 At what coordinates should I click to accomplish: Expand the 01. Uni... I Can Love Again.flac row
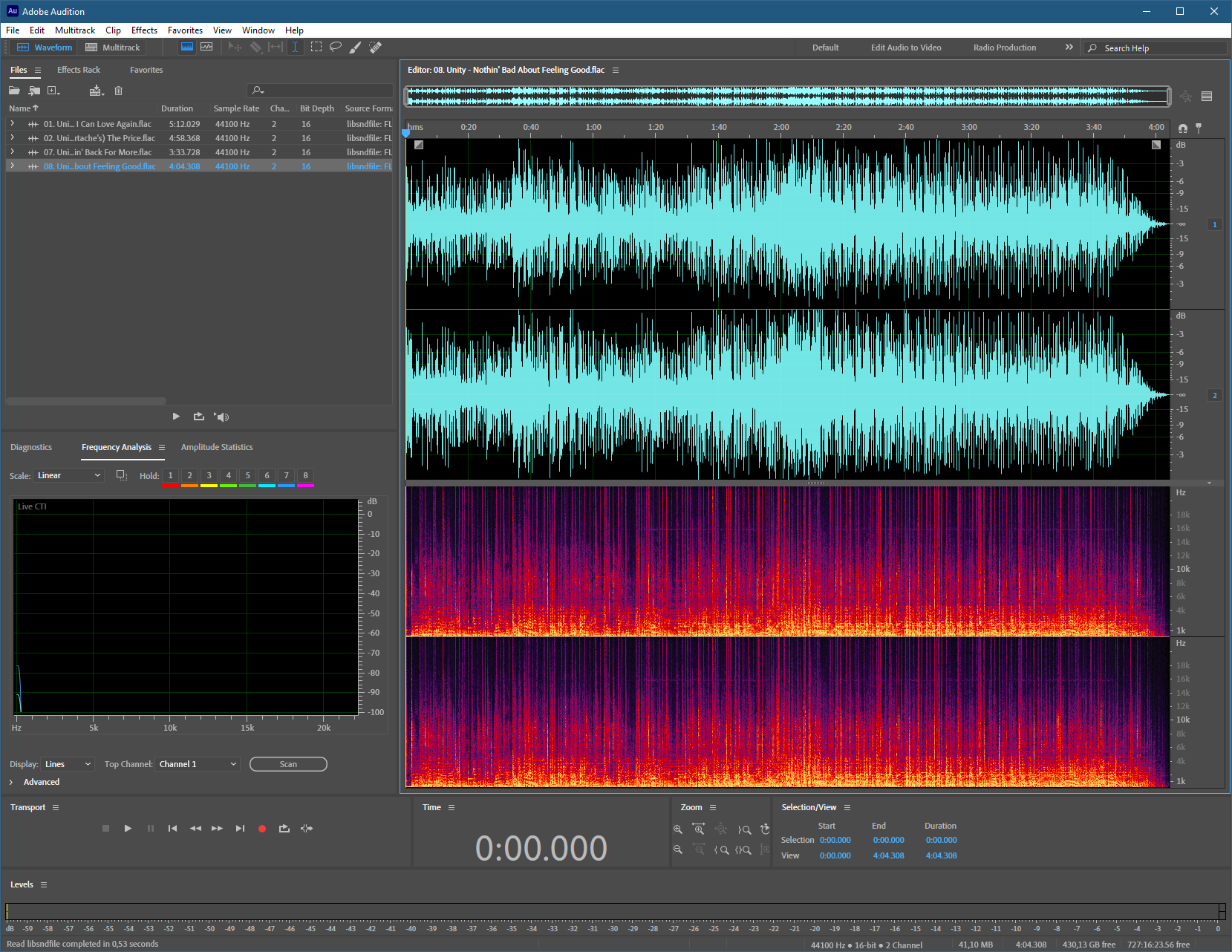tap(12, 123)
